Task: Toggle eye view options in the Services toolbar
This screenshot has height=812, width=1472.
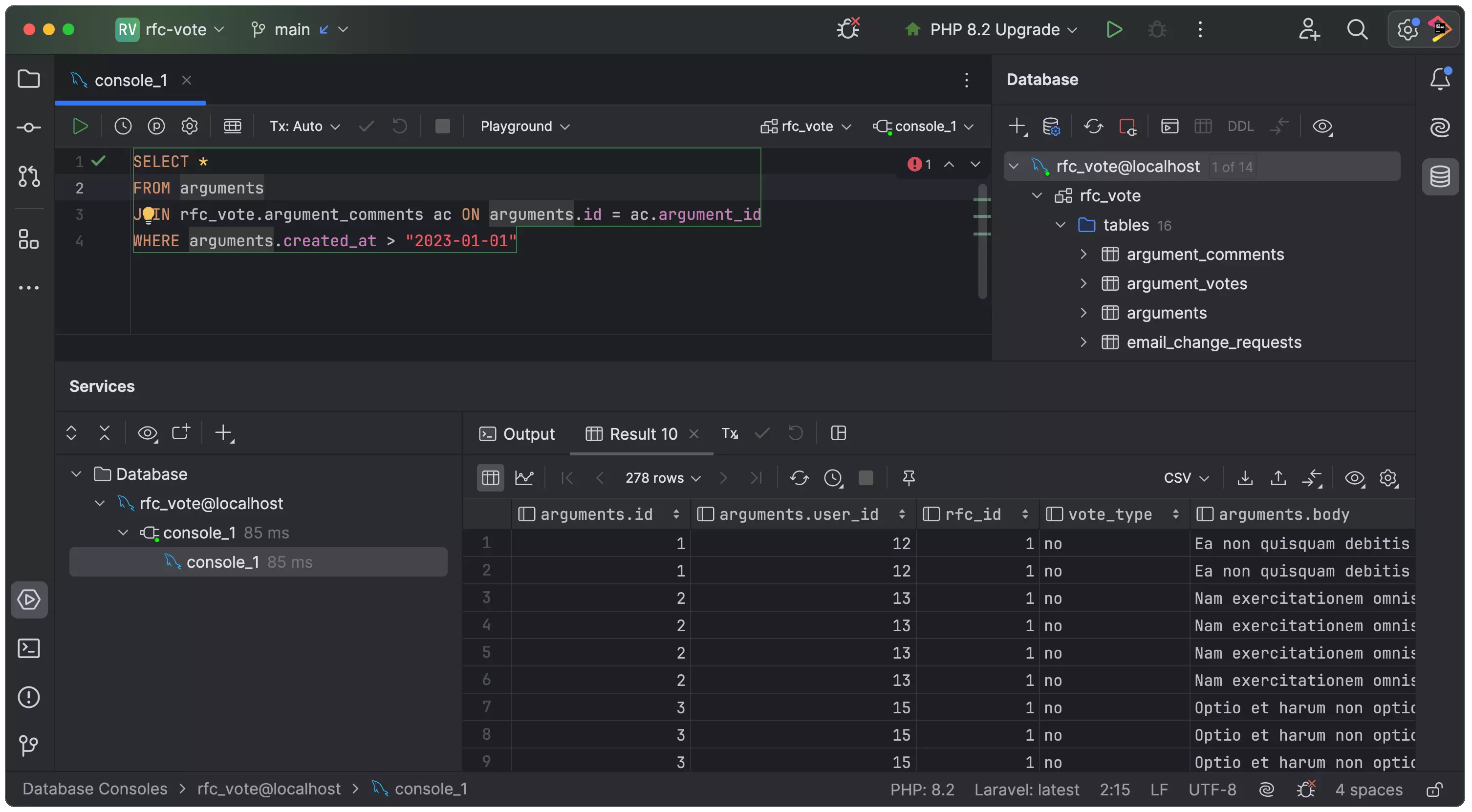Action: [x=148, y=433]
